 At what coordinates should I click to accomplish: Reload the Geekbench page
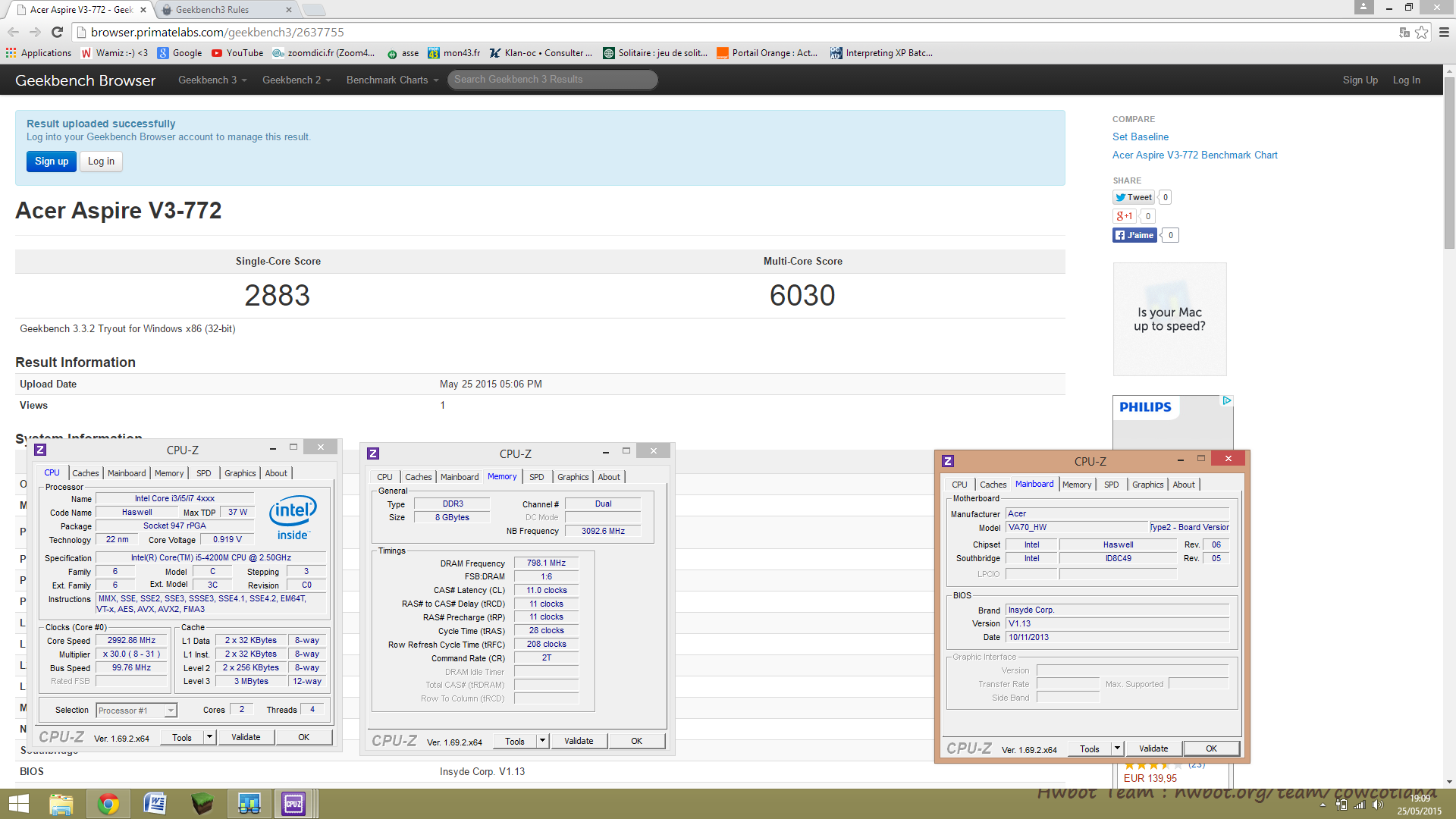[x=57, y=32]
